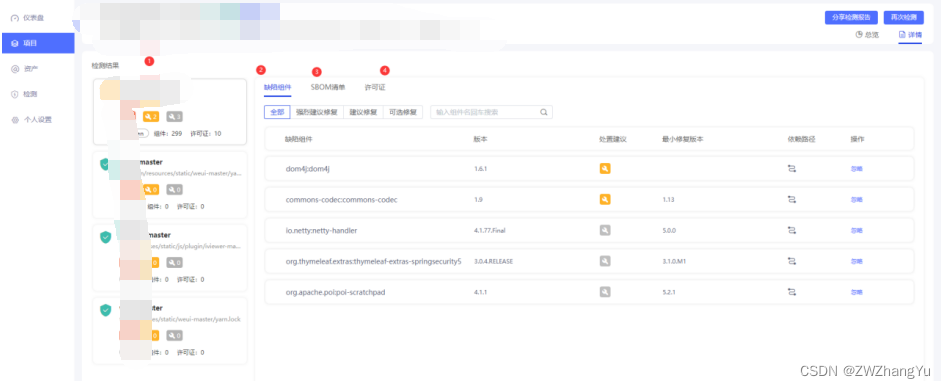
Task: Click gray wrench badge in yarn.lock card
Action: click(174, 336)
